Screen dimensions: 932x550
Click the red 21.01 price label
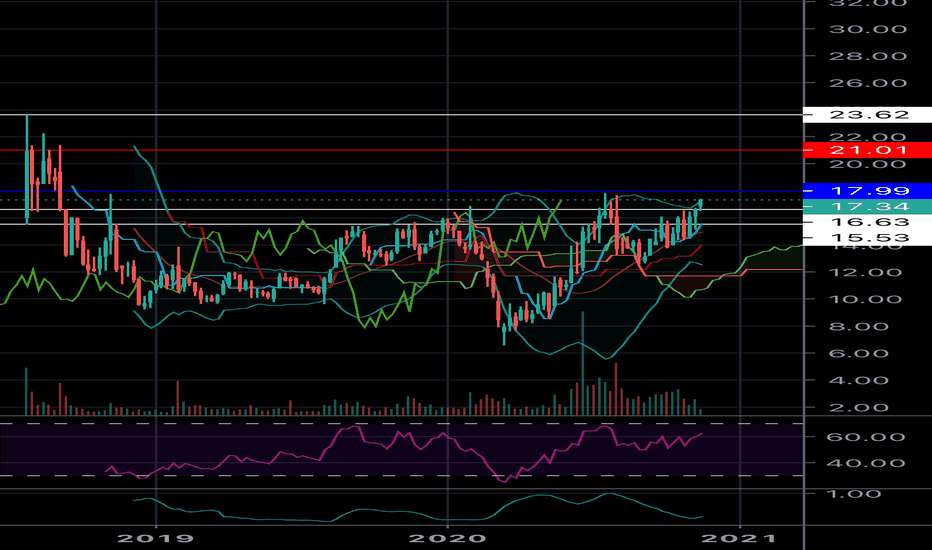coord(867,150)
